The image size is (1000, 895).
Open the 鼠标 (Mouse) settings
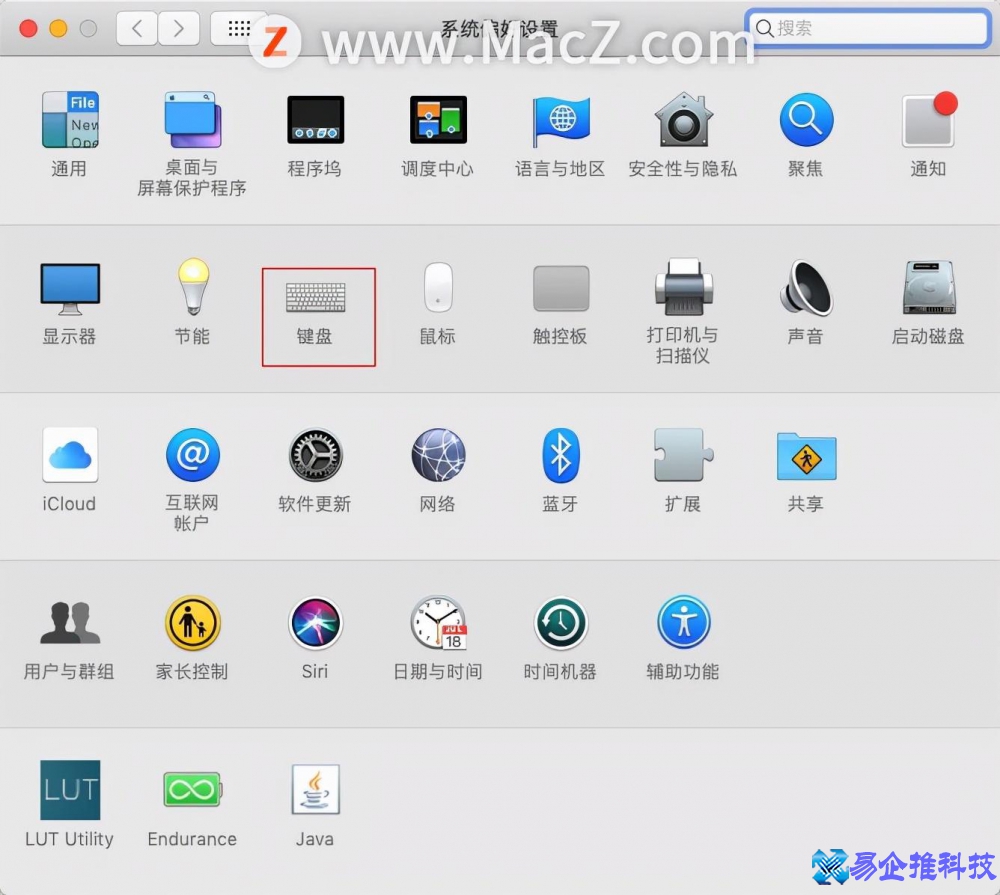(x=437, y=295)
